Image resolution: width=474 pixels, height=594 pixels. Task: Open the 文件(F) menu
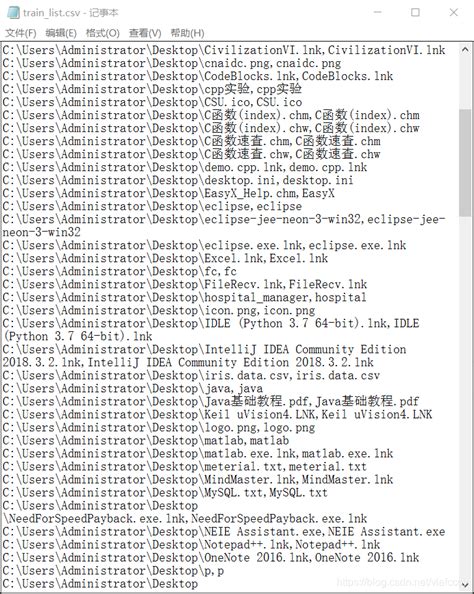(21, 33)
